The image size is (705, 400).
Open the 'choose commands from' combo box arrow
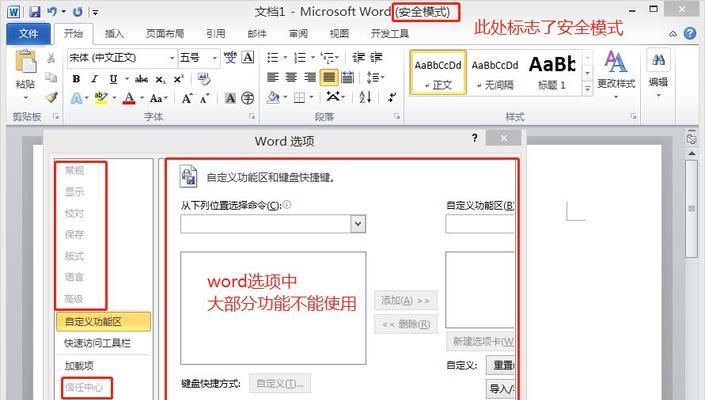pos(358,223)
